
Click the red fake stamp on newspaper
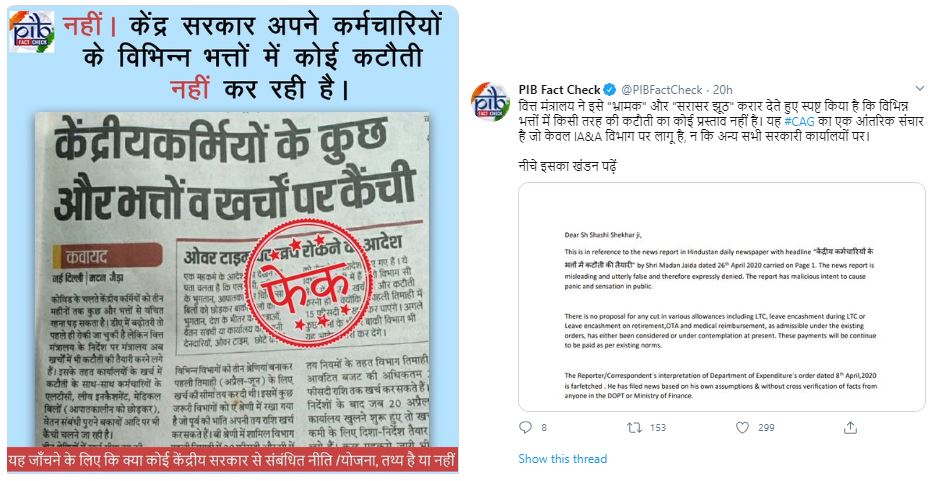311,283
